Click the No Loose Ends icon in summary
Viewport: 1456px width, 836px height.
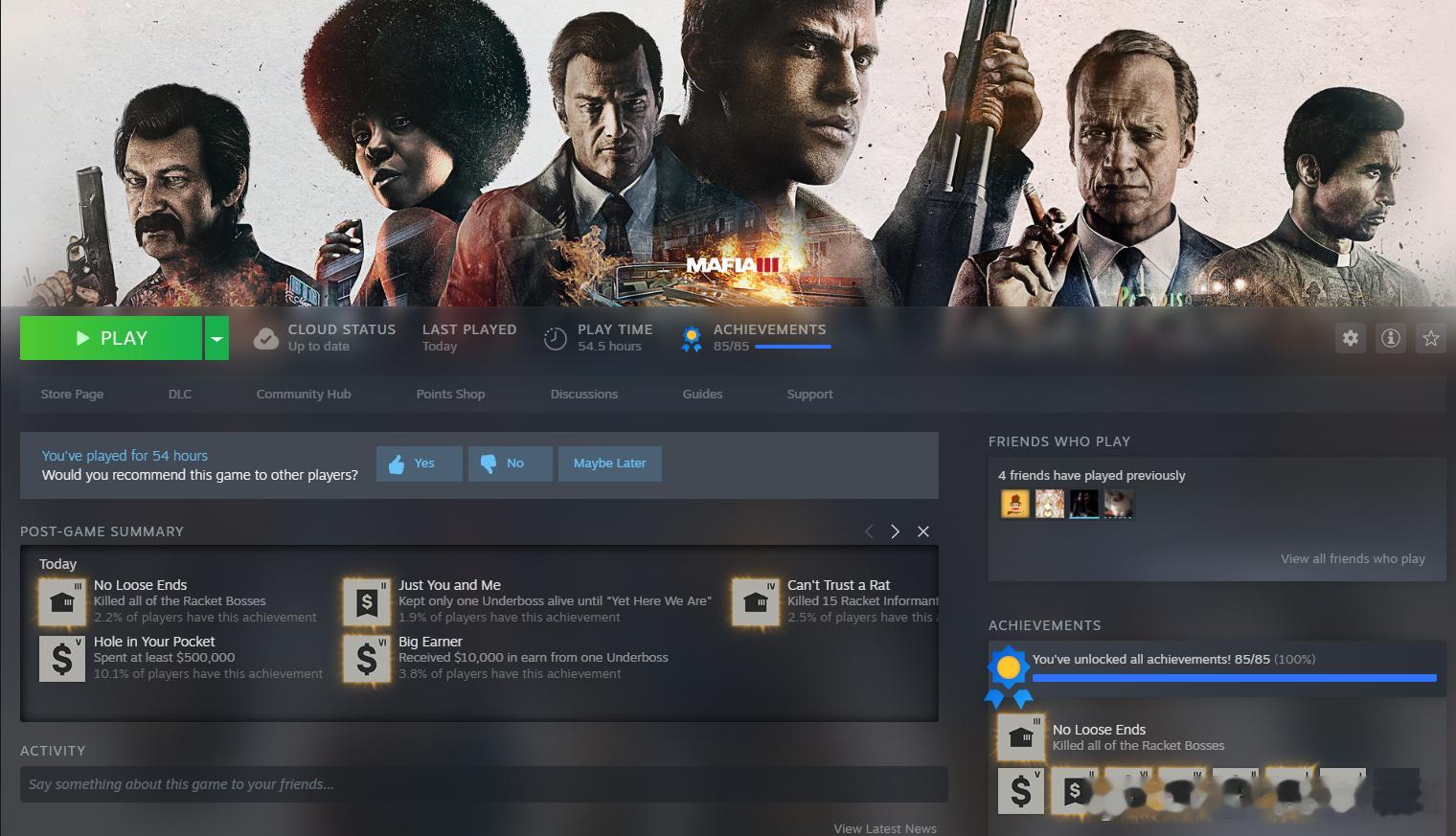62,601
